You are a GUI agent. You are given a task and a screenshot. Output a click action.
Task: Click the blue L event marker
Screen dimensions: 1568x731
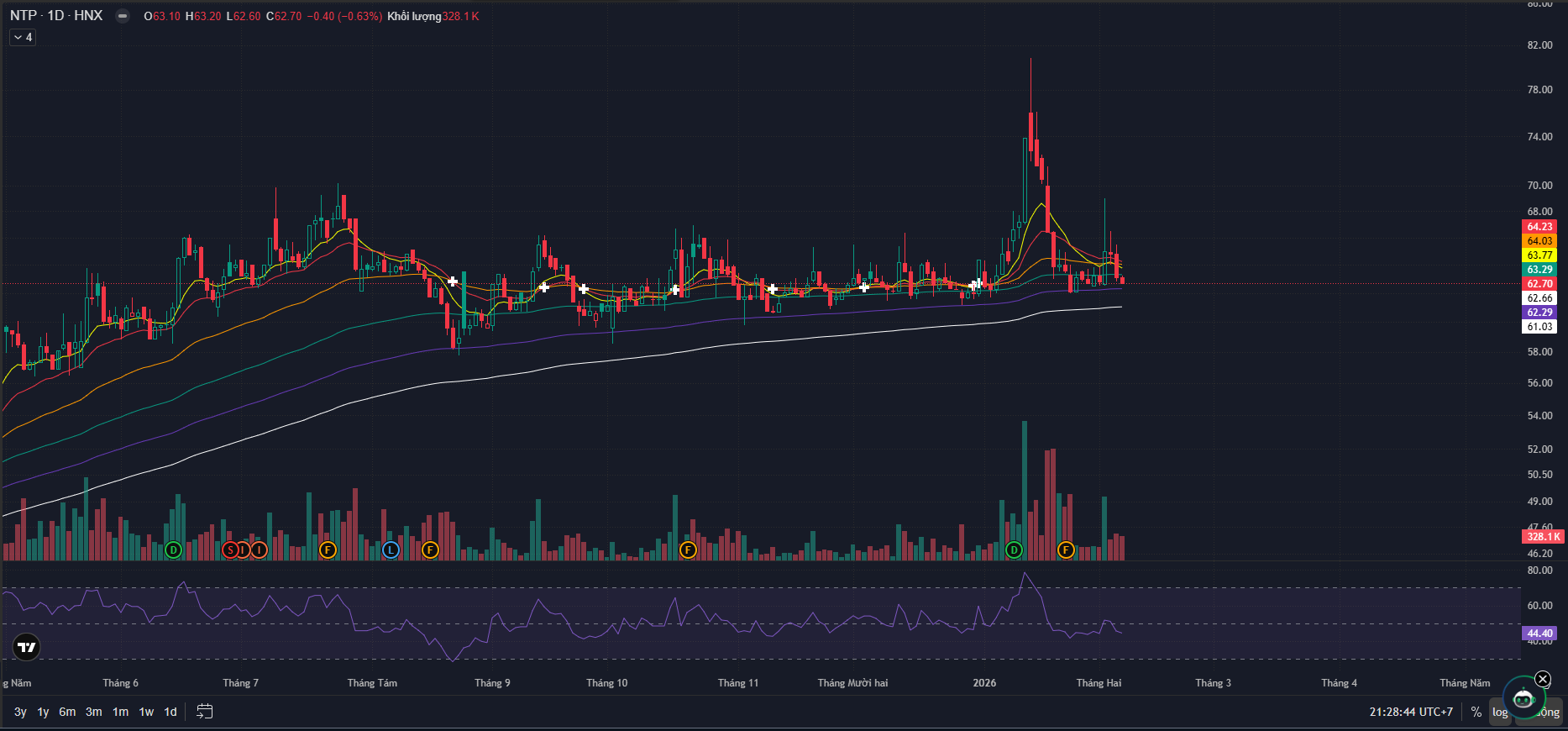[391, 550]
